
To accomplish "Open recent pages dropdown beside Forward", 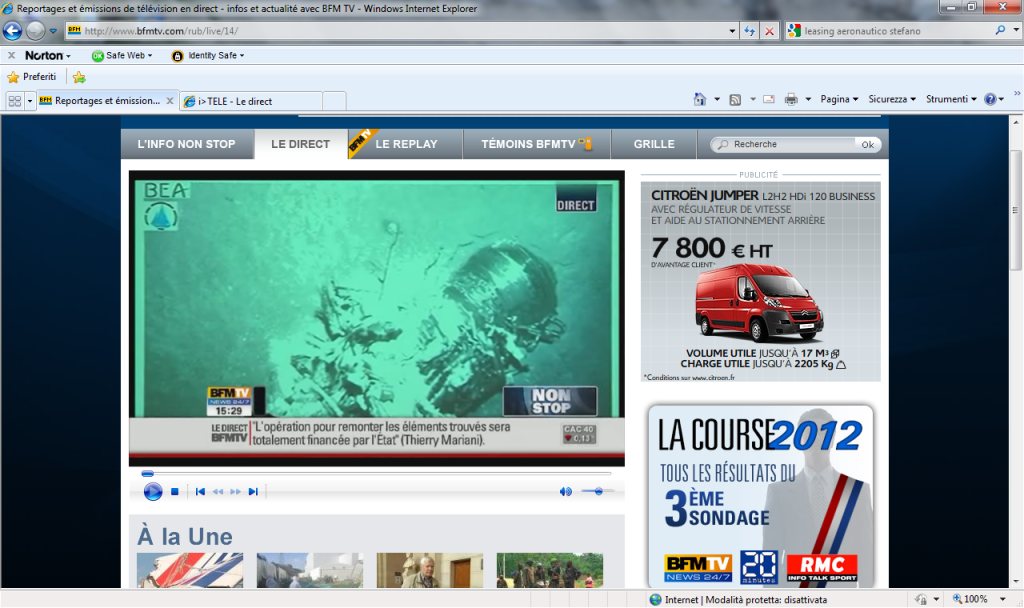I will click(x=54, y=31).
